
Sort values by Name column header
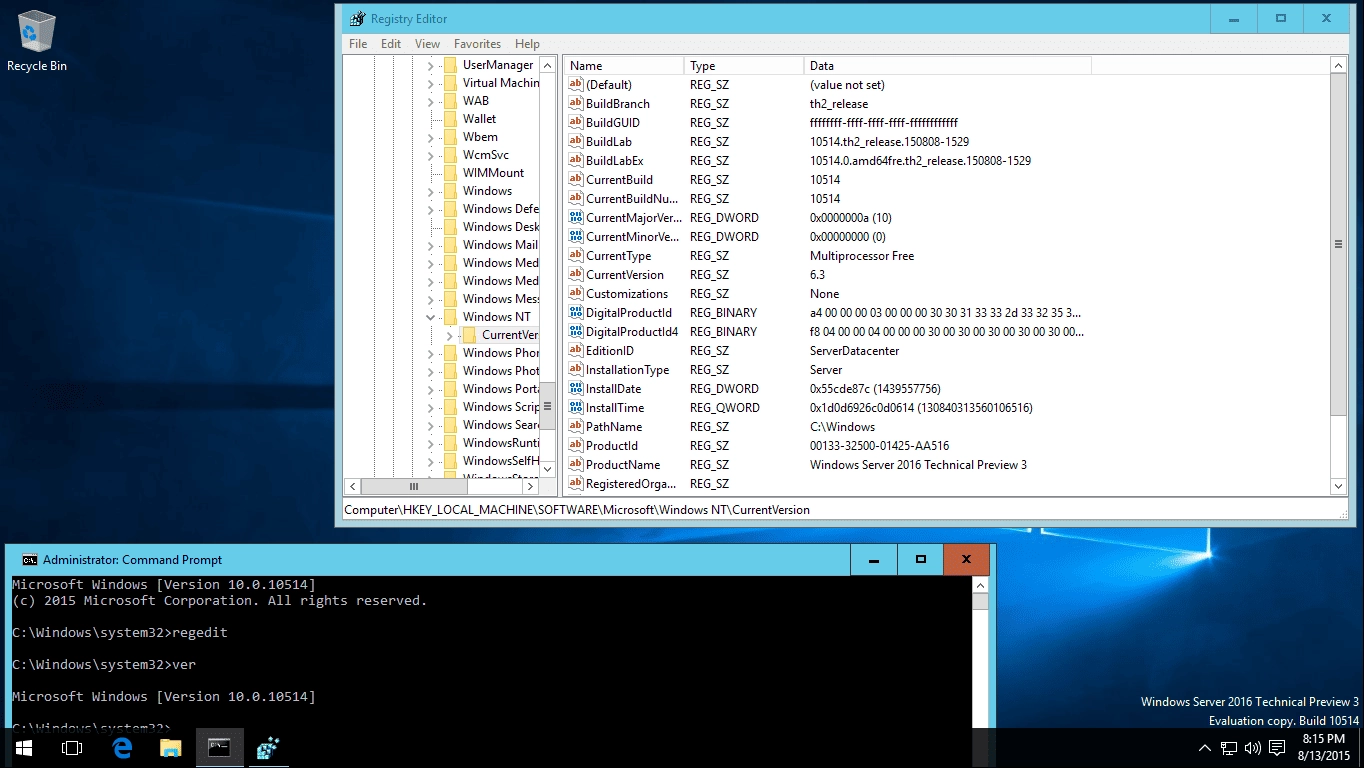pos(624,66)
